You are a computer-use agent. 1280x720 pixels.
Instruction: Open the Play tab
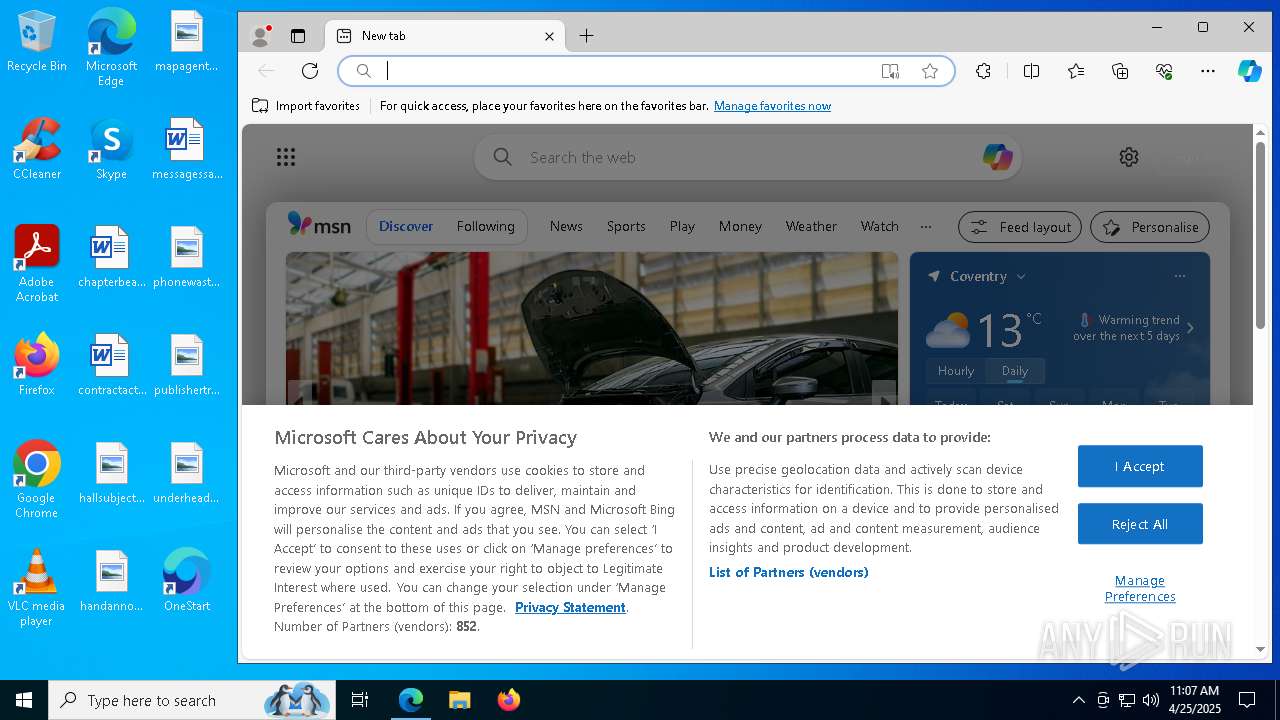click(682, 227)
